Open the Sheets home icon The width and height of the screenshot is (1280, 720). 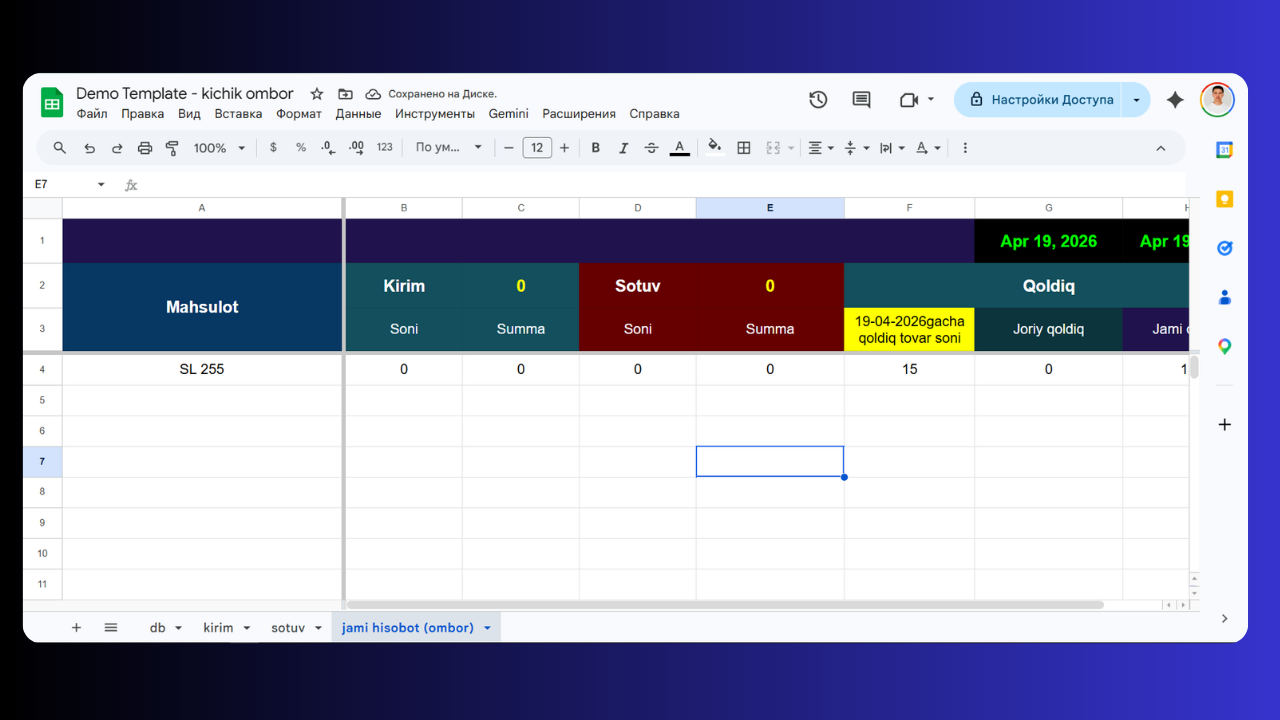52,102
